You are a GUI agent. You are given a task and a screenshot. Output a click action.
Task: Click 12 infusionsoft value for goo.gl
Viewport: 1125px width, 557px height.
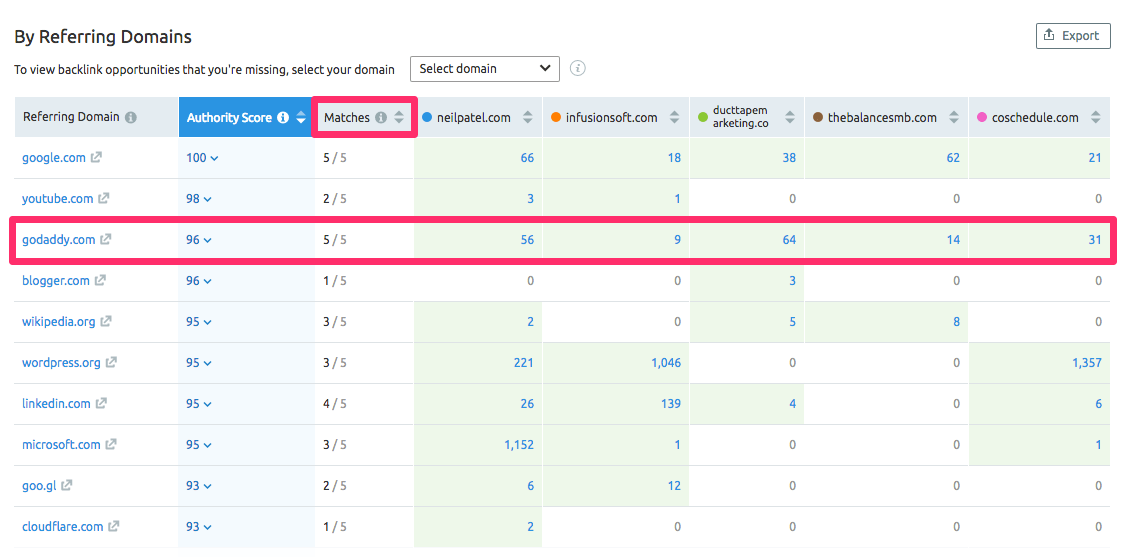tap(674, 486)
